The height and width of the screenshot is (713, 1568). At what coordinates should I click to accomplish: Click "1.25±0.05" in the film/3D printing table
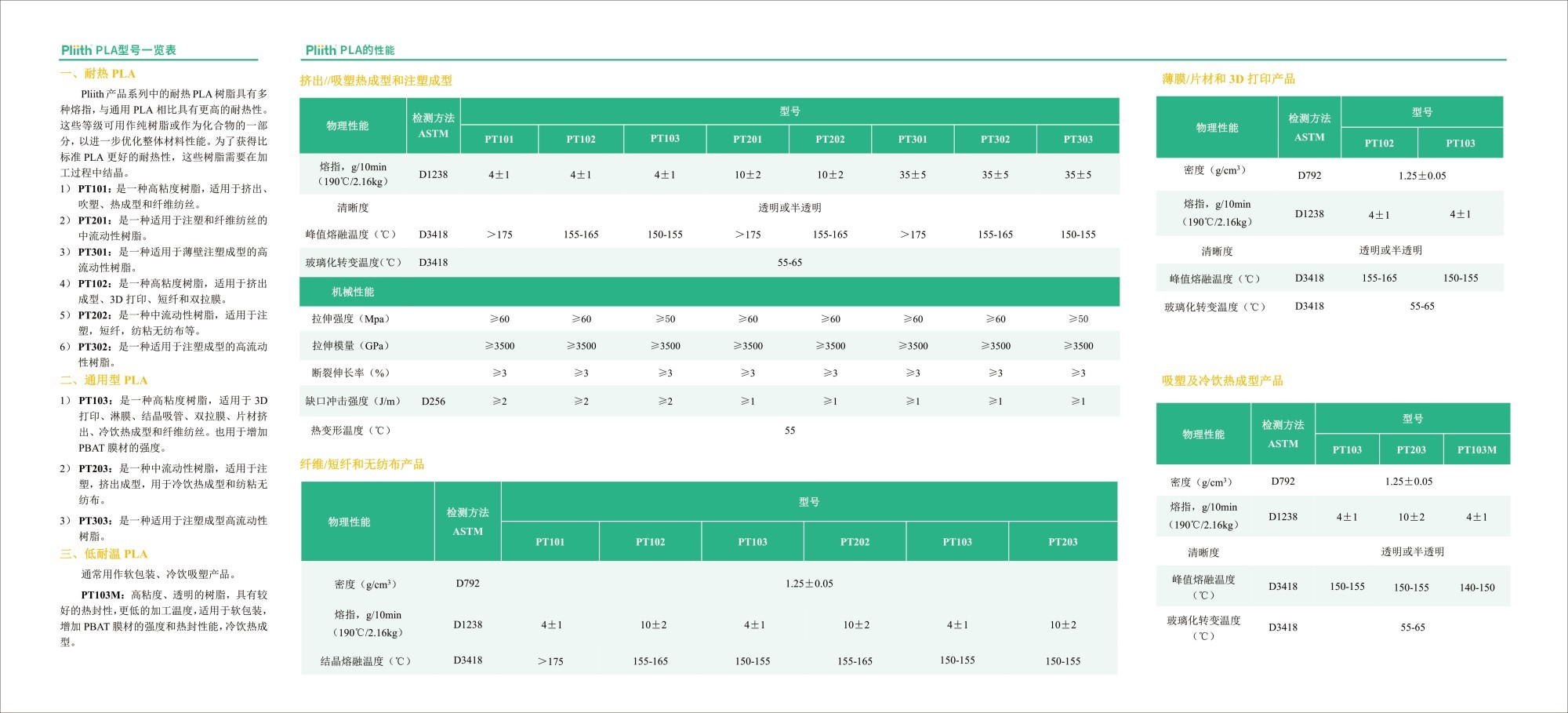tap(1421, 176)
